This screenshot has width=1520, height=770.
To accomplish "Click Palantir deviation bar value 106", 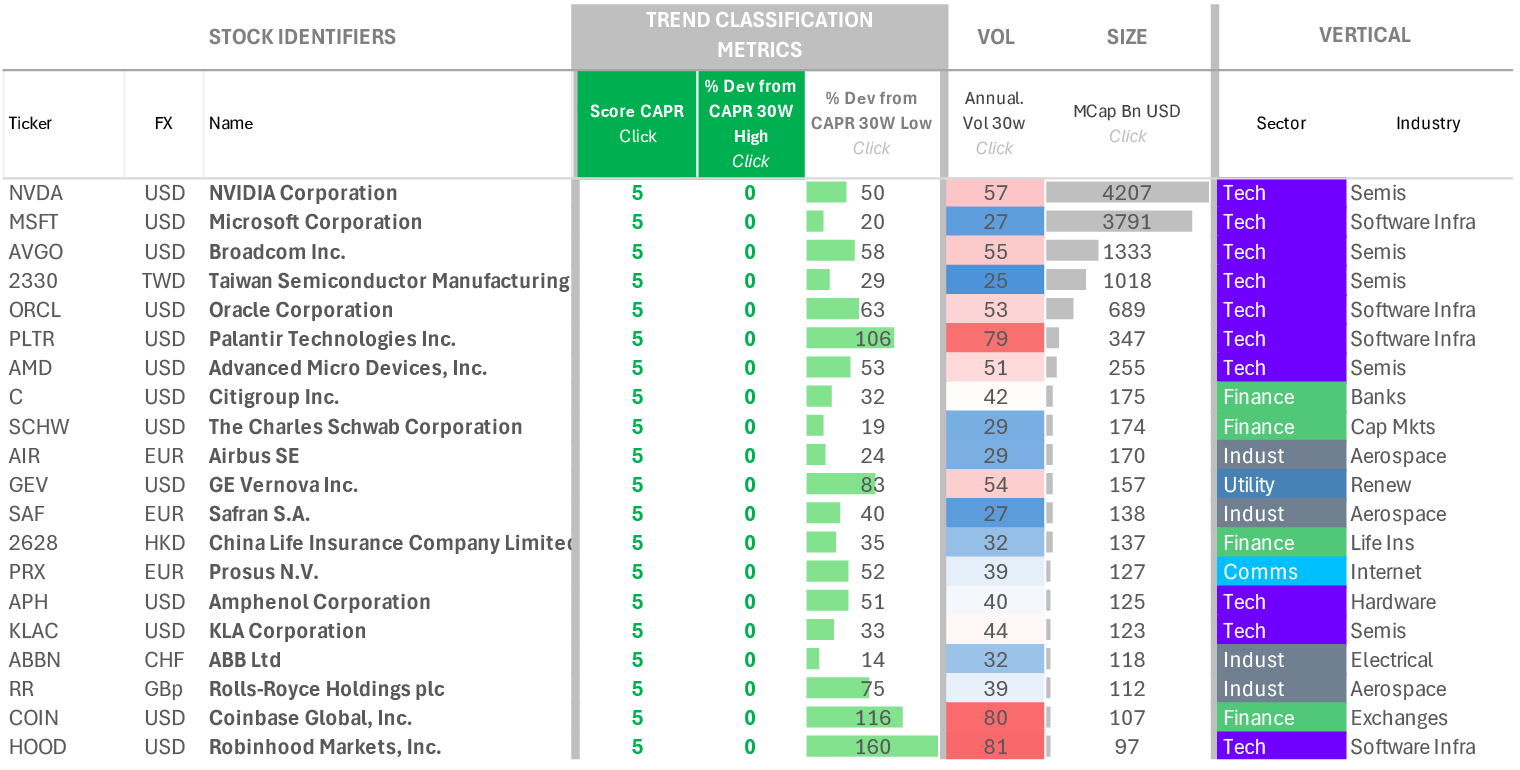I will coord(873,339).
